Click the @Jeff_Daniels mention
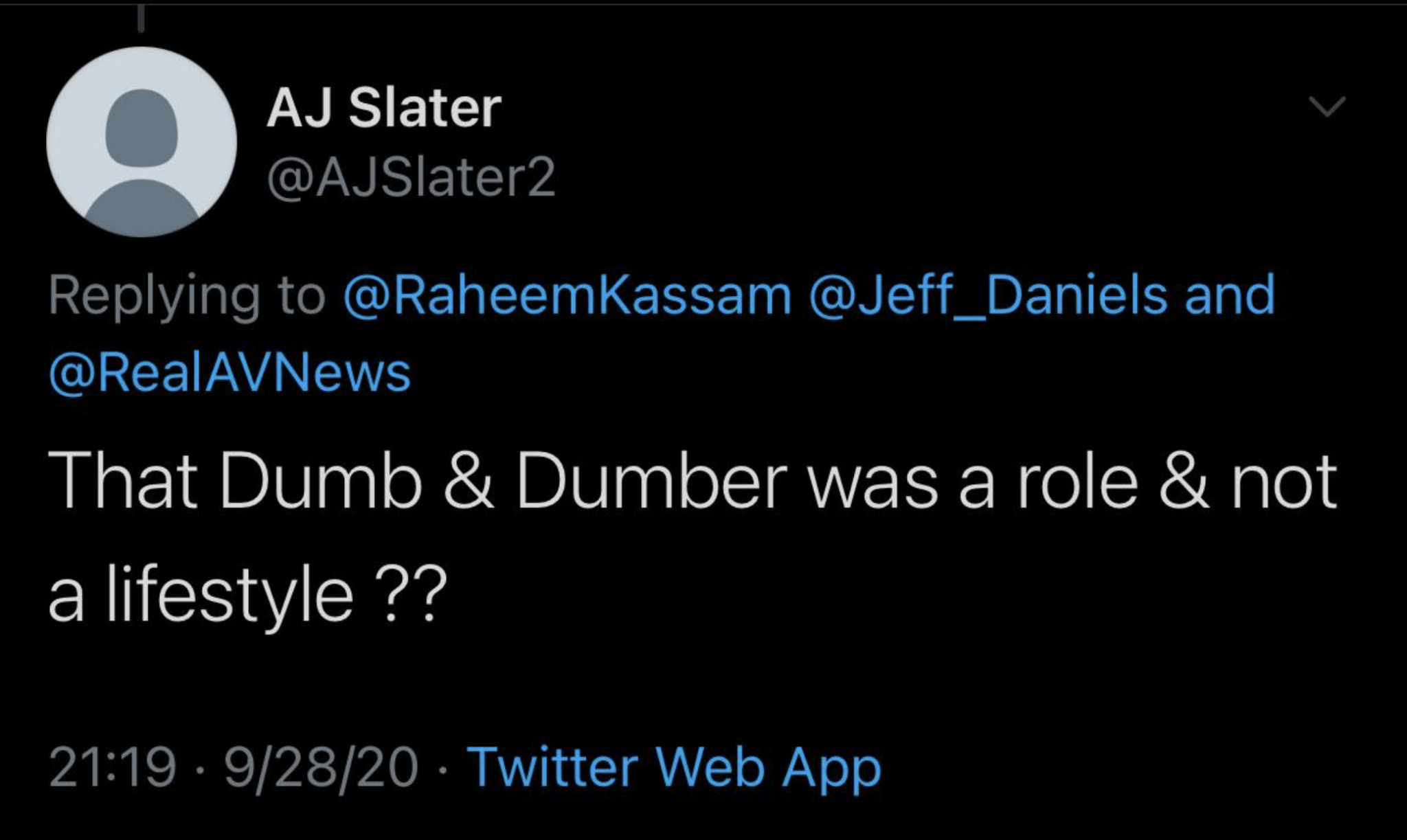Image resolution: width=1407 pixels, height=840 pixels. click(988, 295)
